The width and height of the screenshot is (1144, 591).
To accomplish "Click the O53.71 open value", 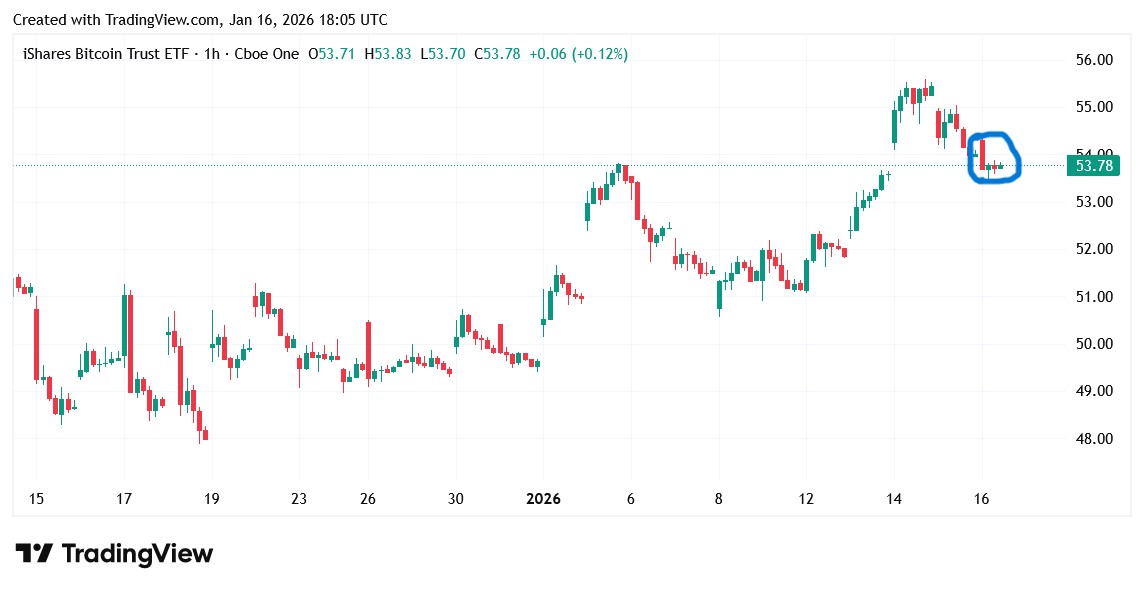I will click(331, 54).
